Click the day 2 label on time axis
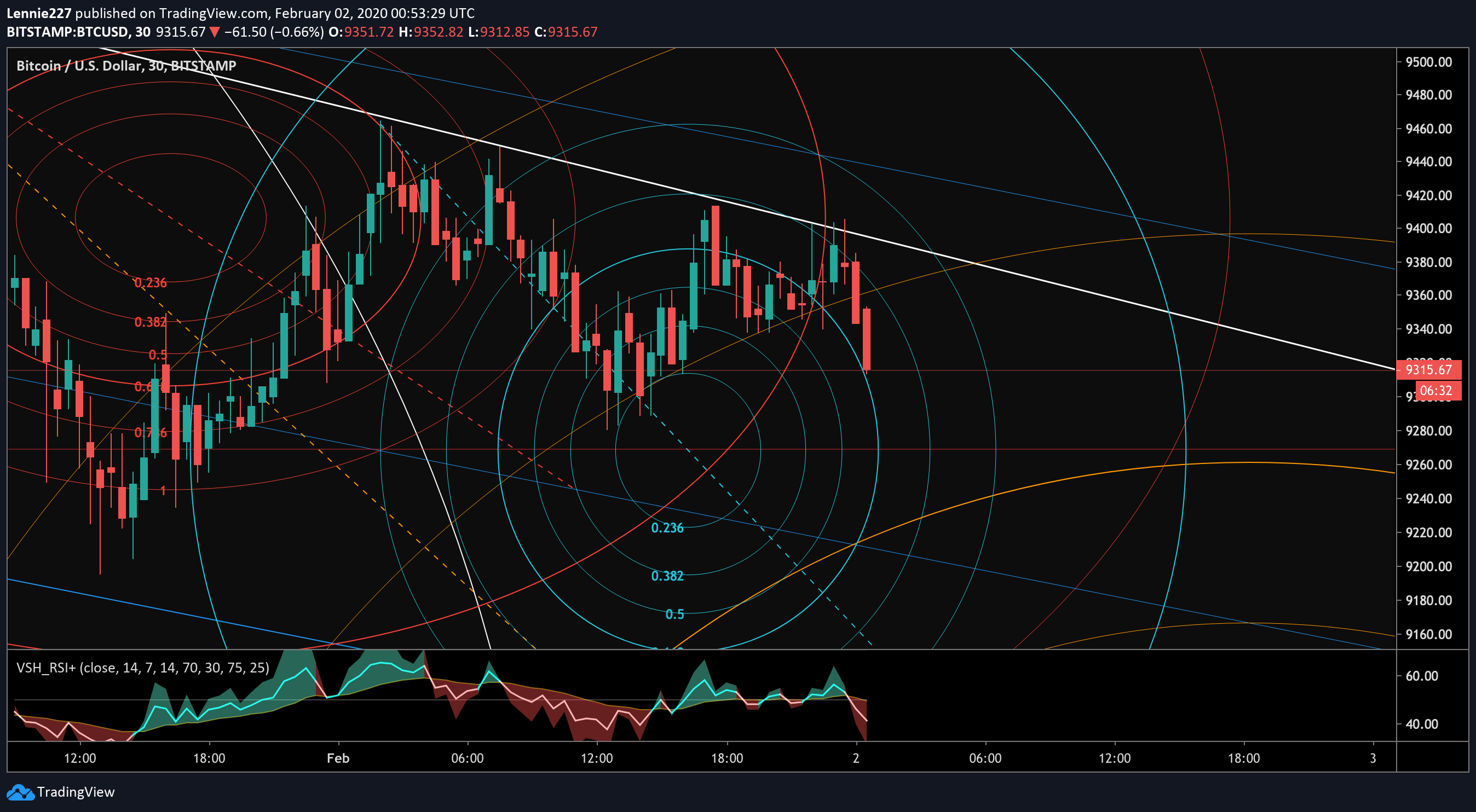1476x812 pixels. pyautogui.click(x=856, y=758)
